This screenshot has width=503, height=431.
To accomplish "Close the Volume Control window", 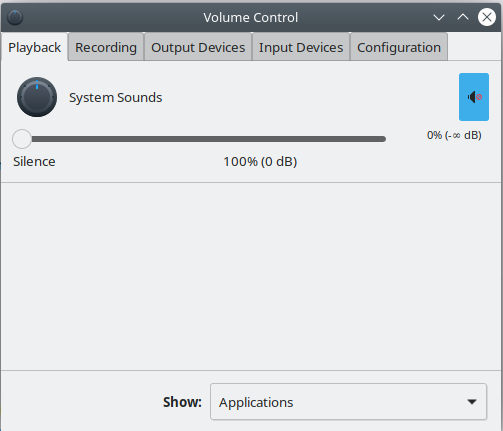I will click(487, 17).
